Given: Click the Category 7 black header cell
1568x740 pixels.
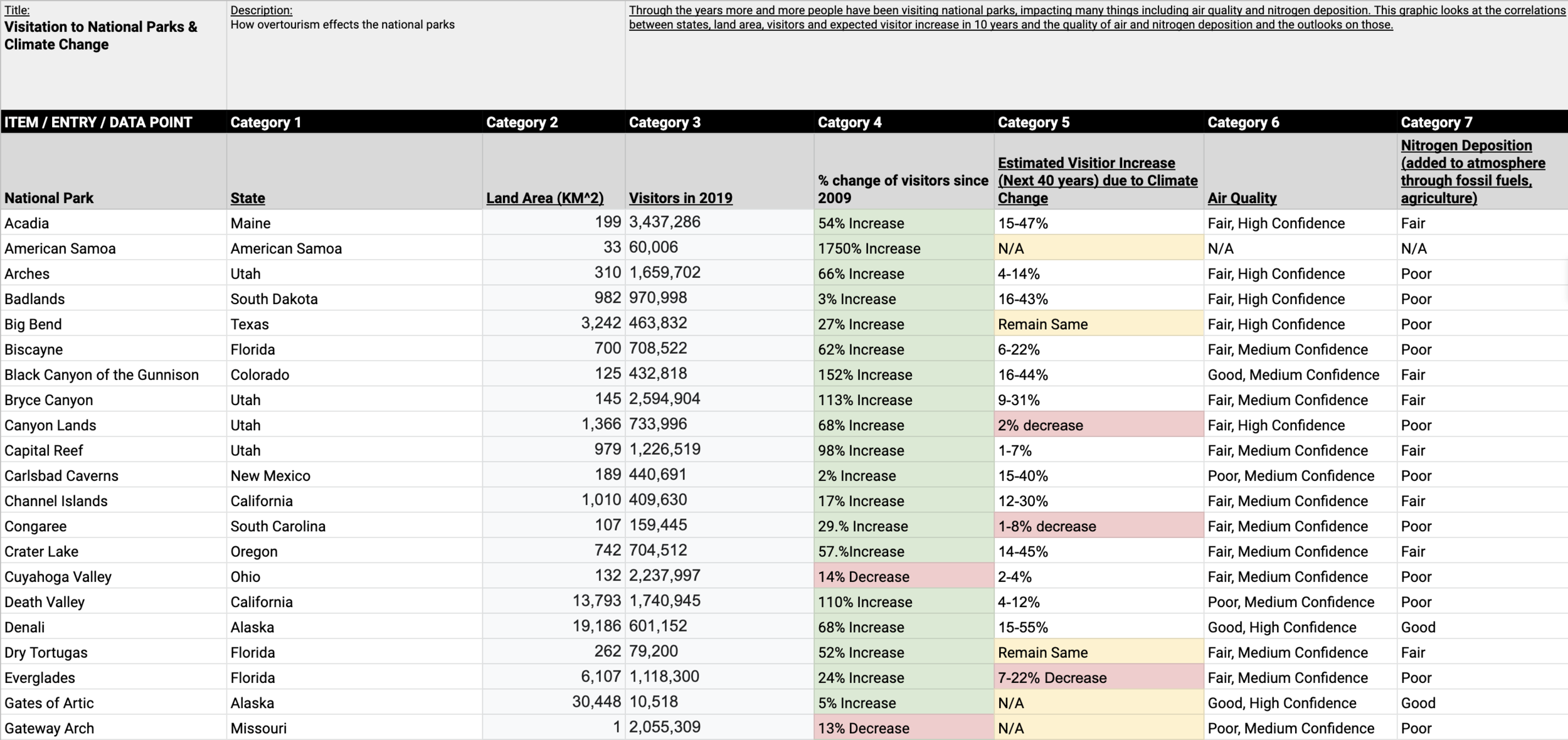Looking at the screenshot, I should (x=1436, y=122).
